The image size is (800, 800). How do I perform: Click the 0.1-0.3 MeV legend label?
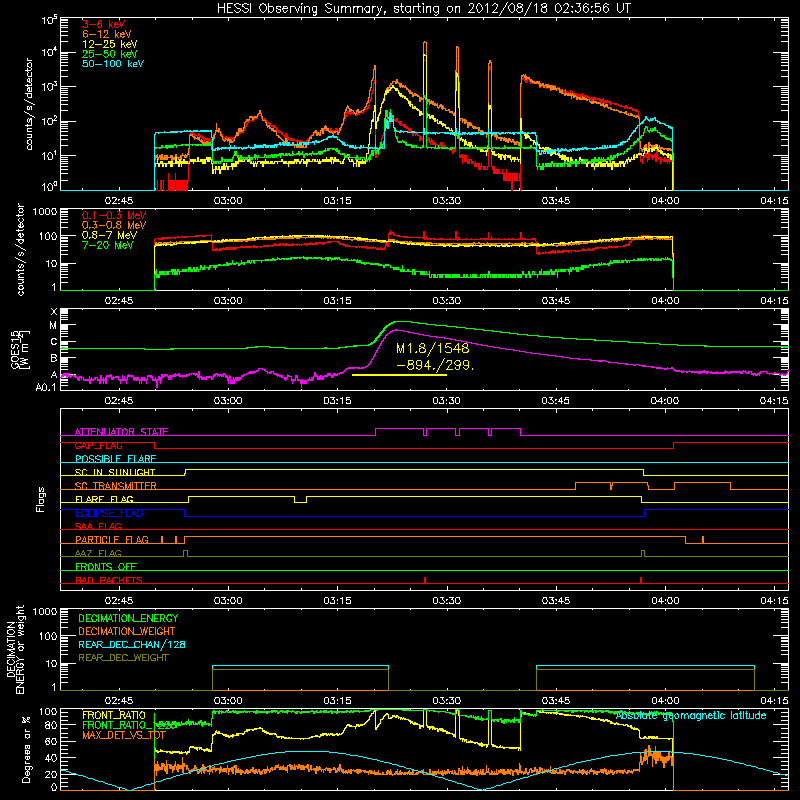click(114, 215)
